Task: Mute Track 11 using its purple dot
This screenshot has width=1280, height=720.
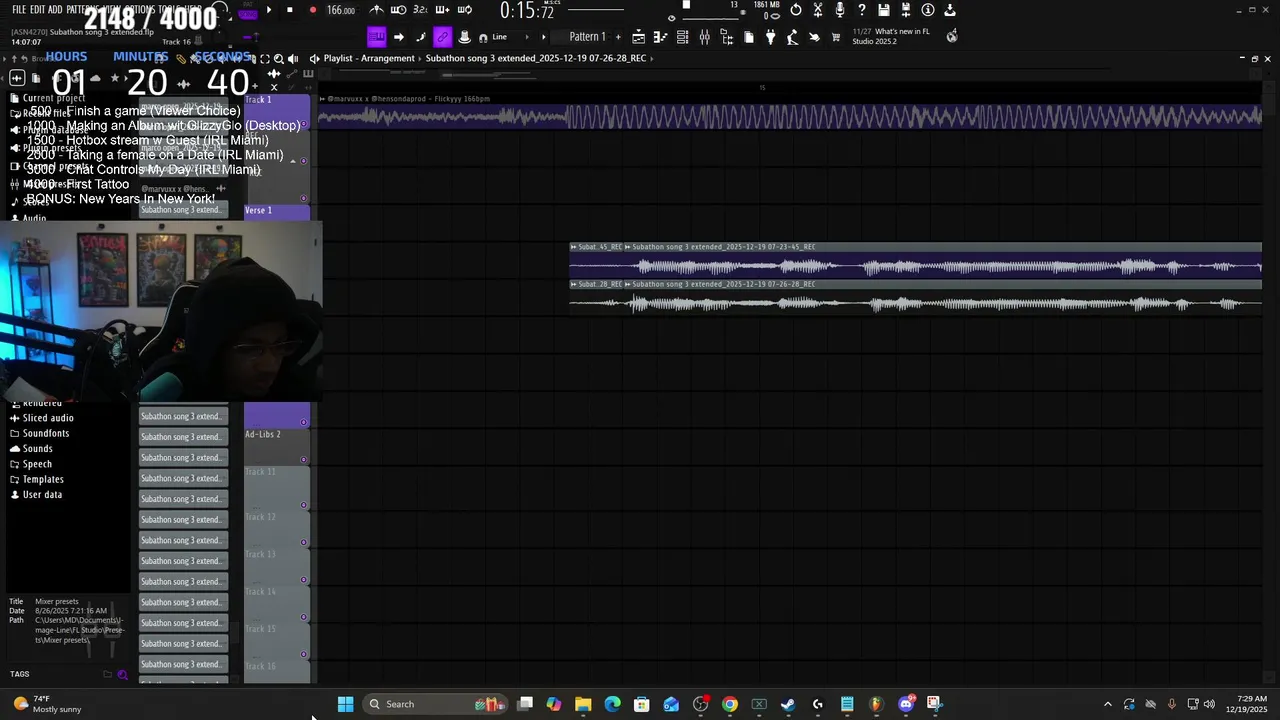Action: click(x=304, y=505)
